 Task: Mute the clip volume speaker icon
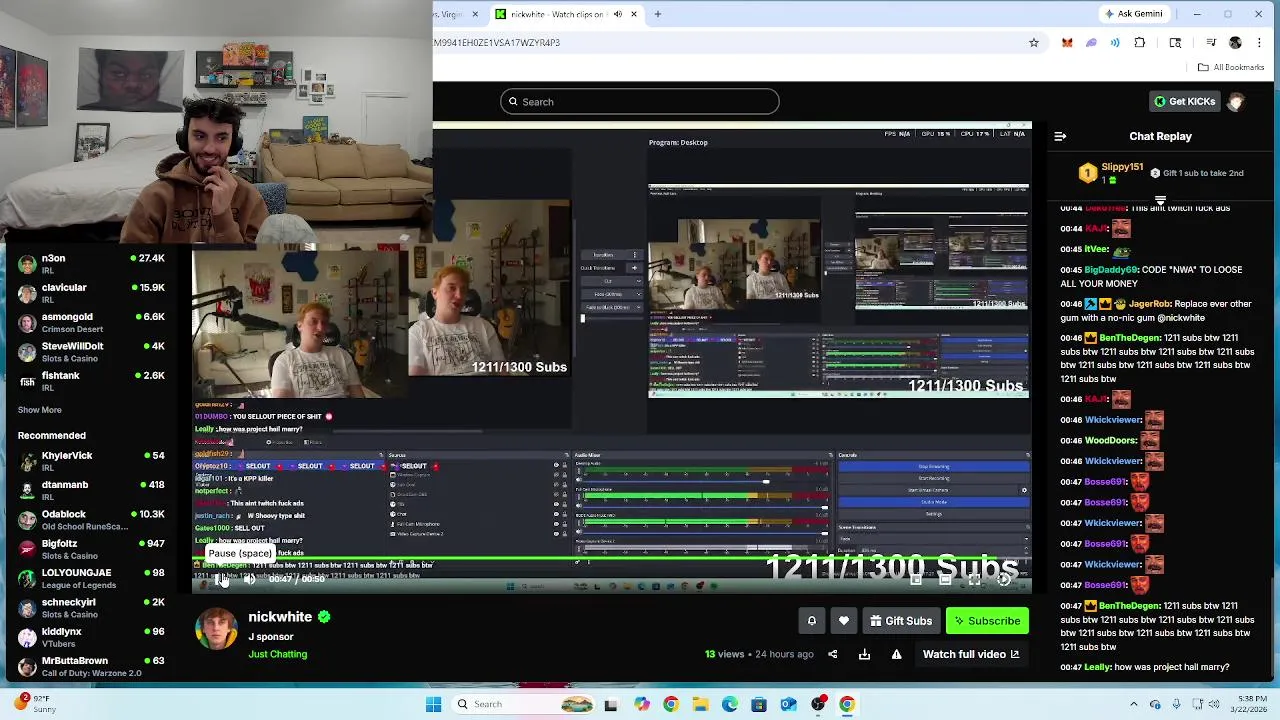click(x=250, y=579)
